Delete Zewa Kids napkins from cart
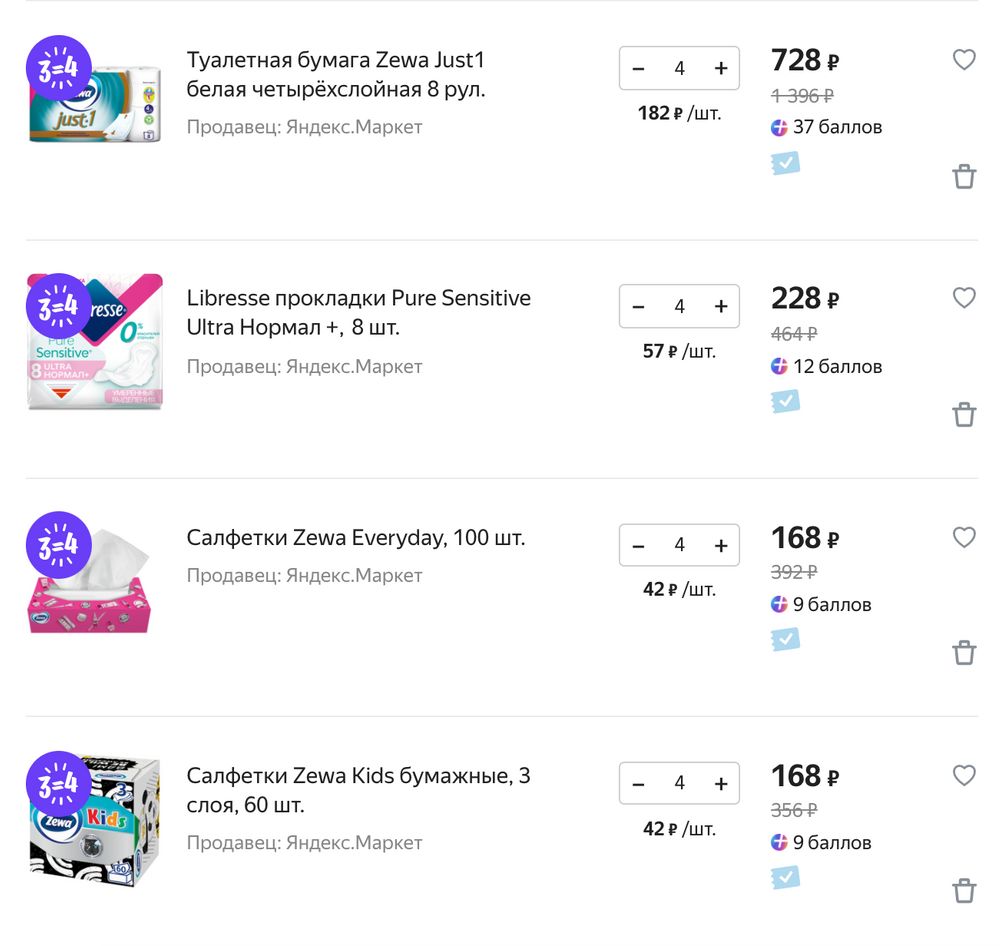The height and width of the screenshot is (946, 1000). (x=963, y=891)
